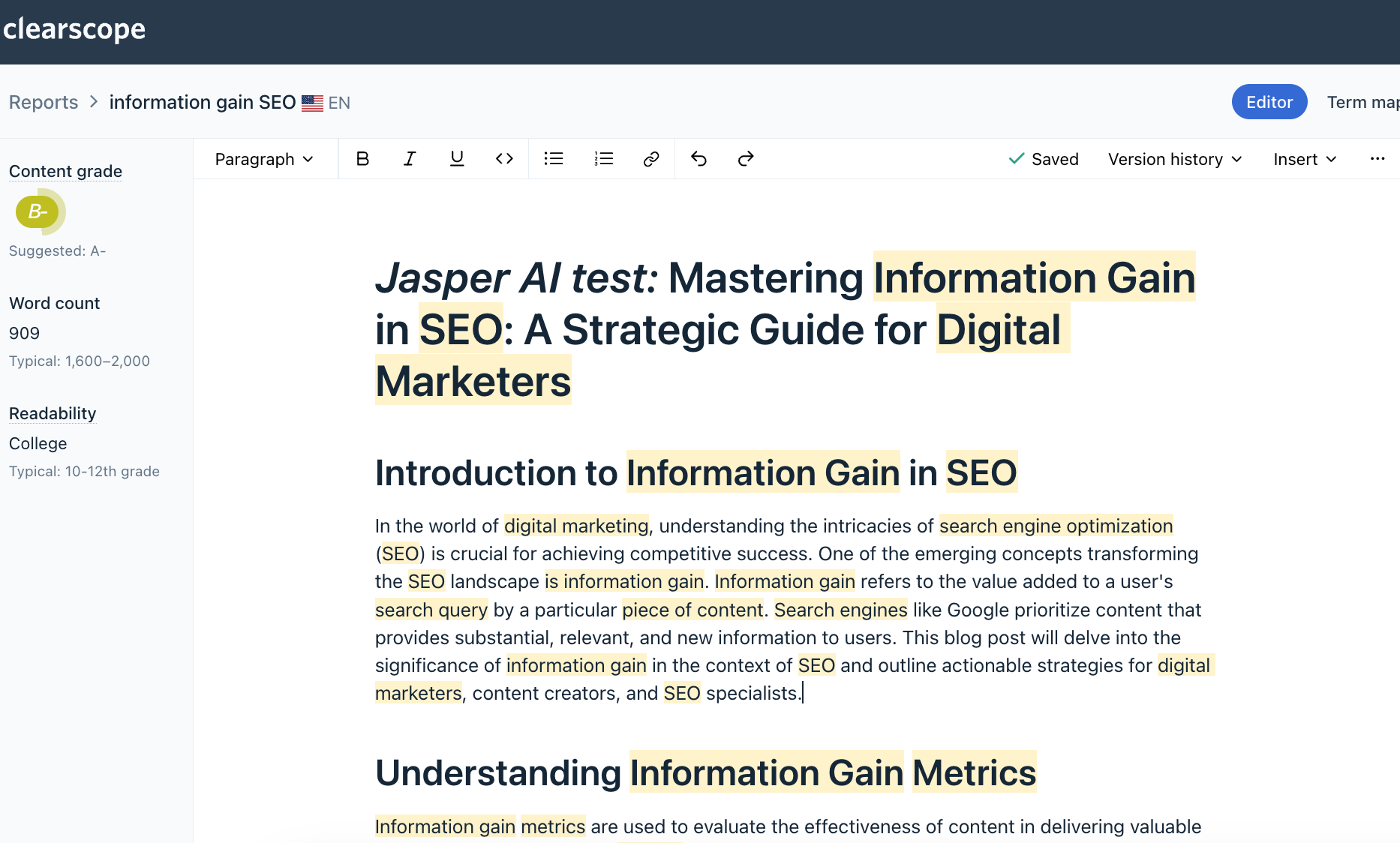Viewport: 1400px width, 843px height.
Task: Go back to Reports
Action: coord(44,102)
